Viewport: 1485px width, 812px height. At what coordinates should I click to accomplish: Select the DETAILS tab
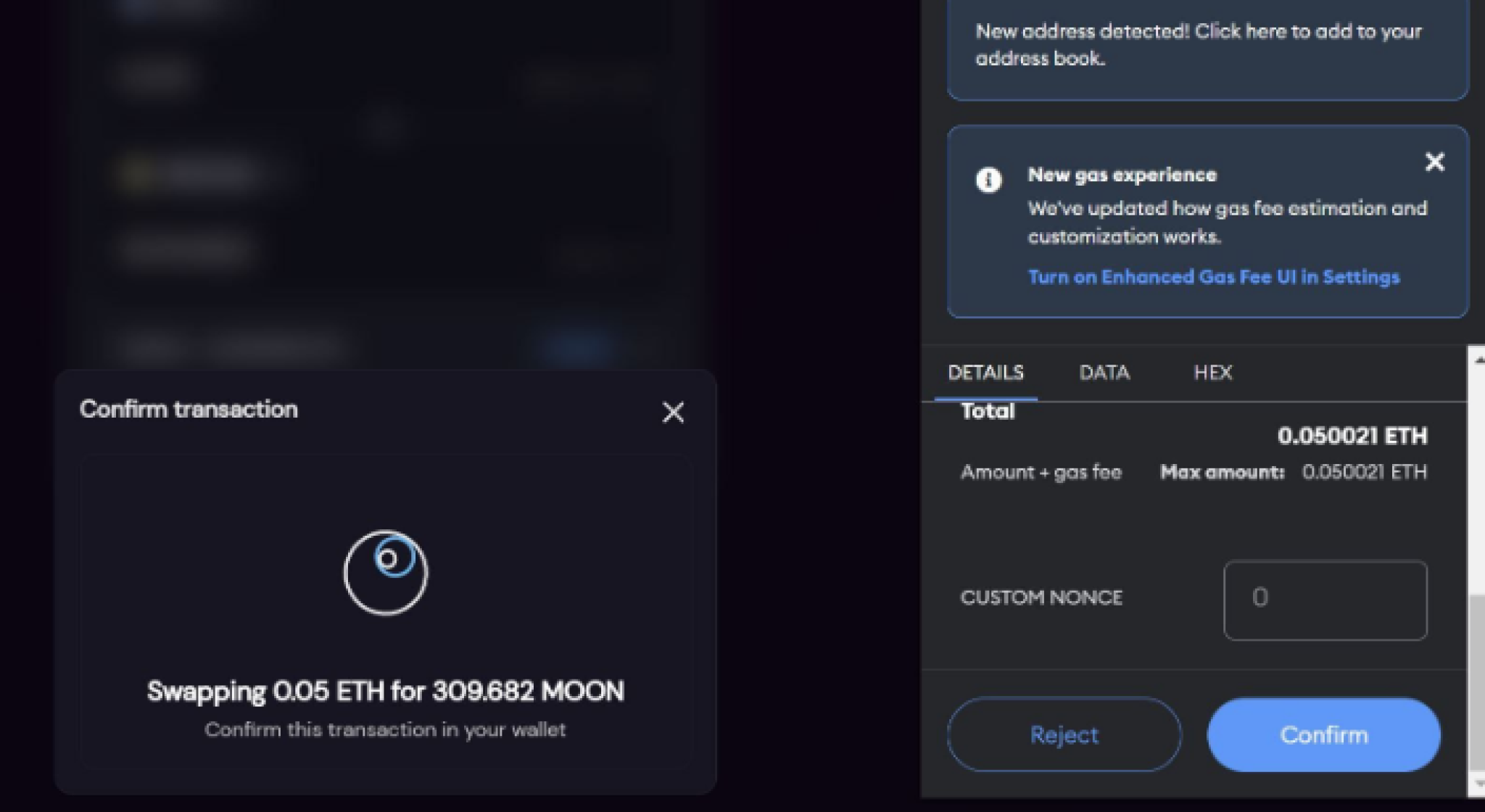pyautogui.click(x=987, y=373)
